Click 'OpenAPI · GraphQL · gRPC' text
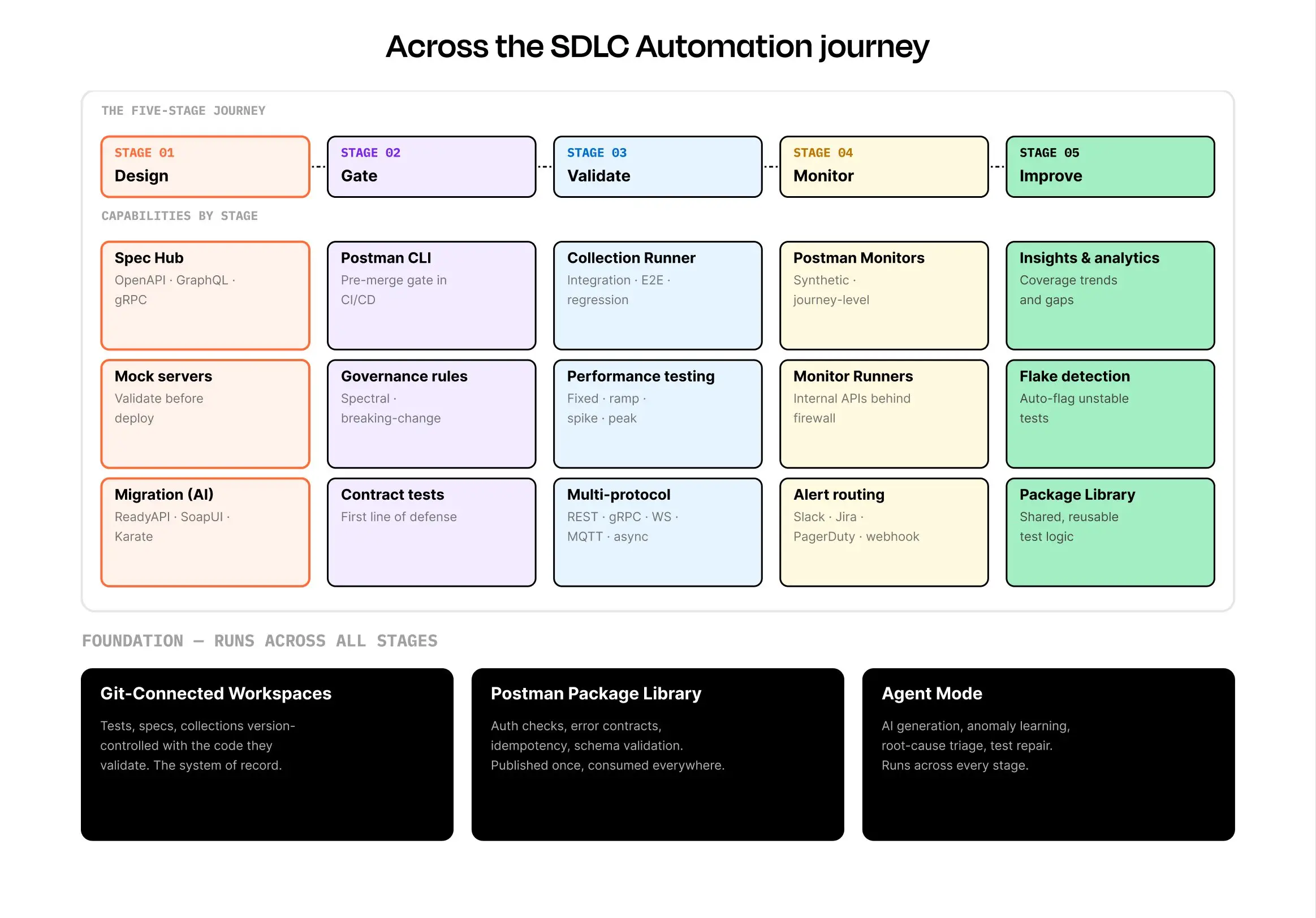This screenshot has height=918, width=1316. [175, 290]
